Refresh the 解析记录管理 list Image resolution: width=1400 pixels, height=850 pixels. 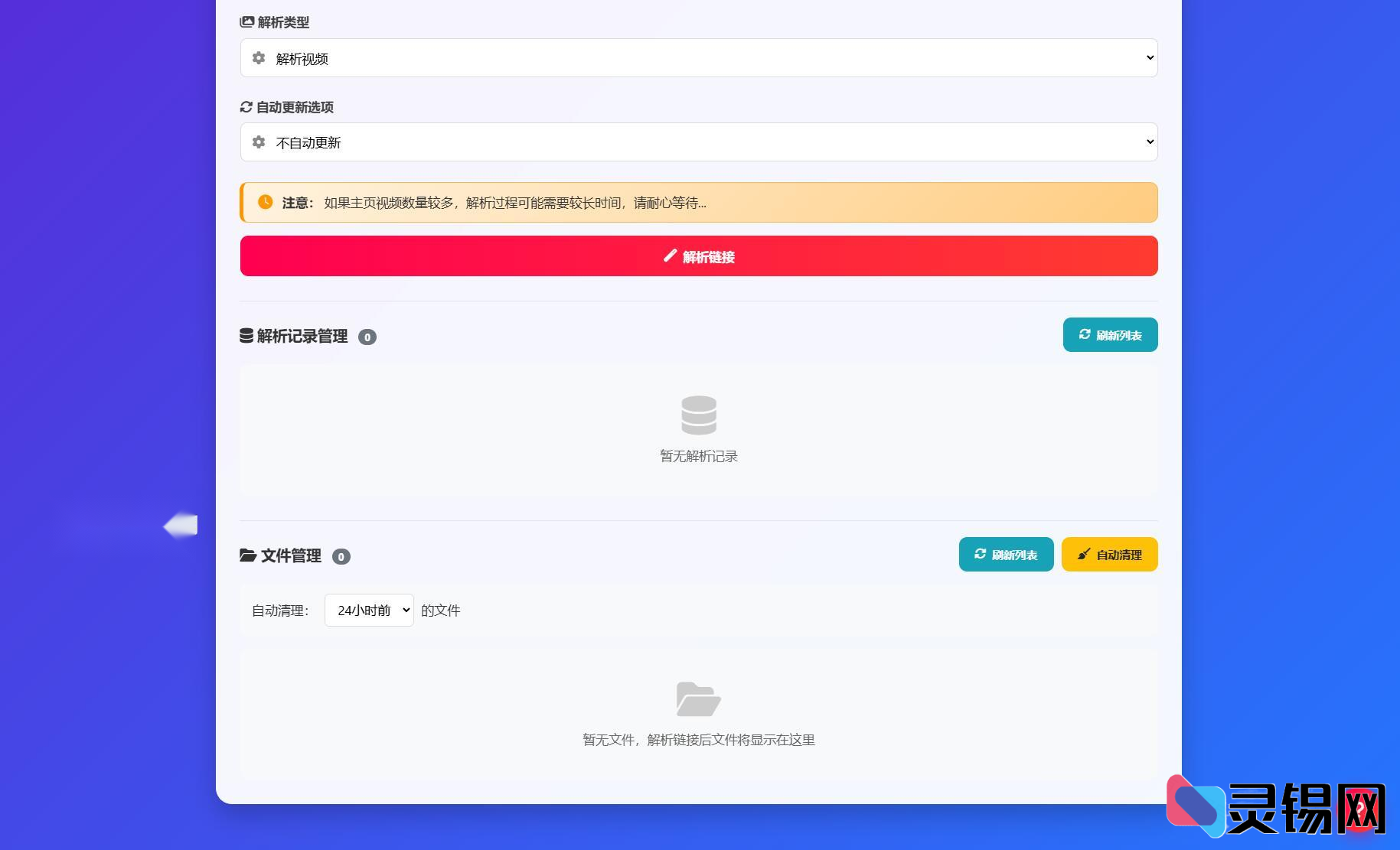click(x=1110, y=334)
